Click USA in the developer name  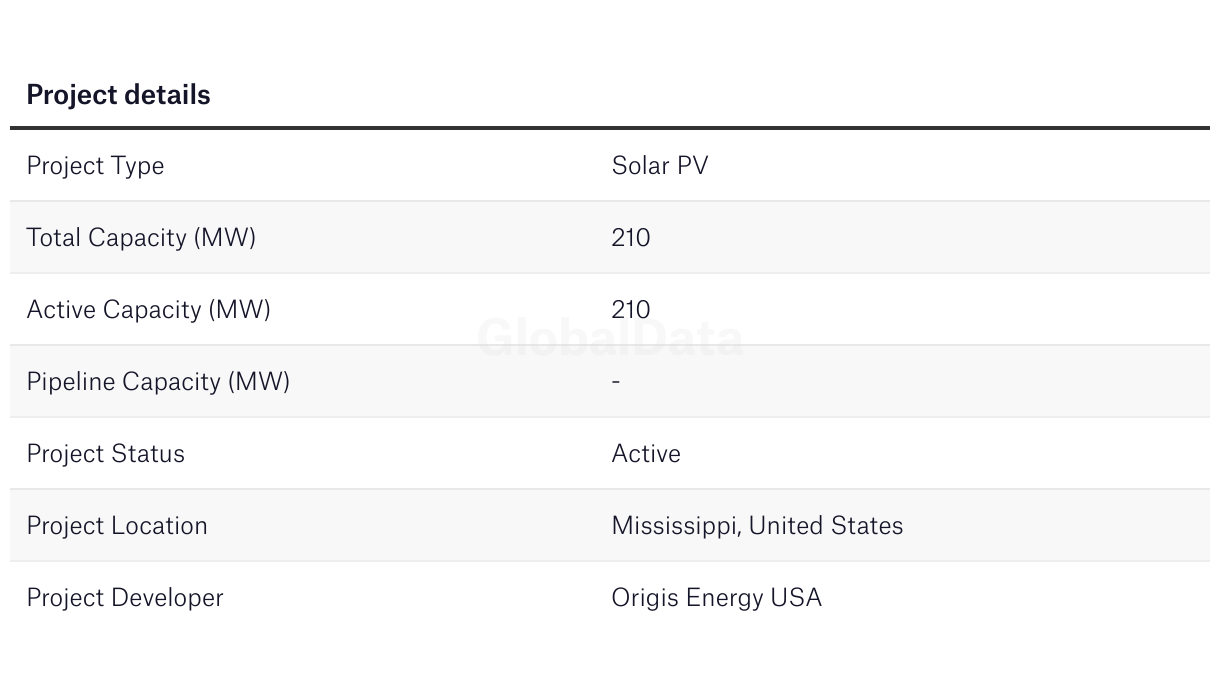pos(796,598)
